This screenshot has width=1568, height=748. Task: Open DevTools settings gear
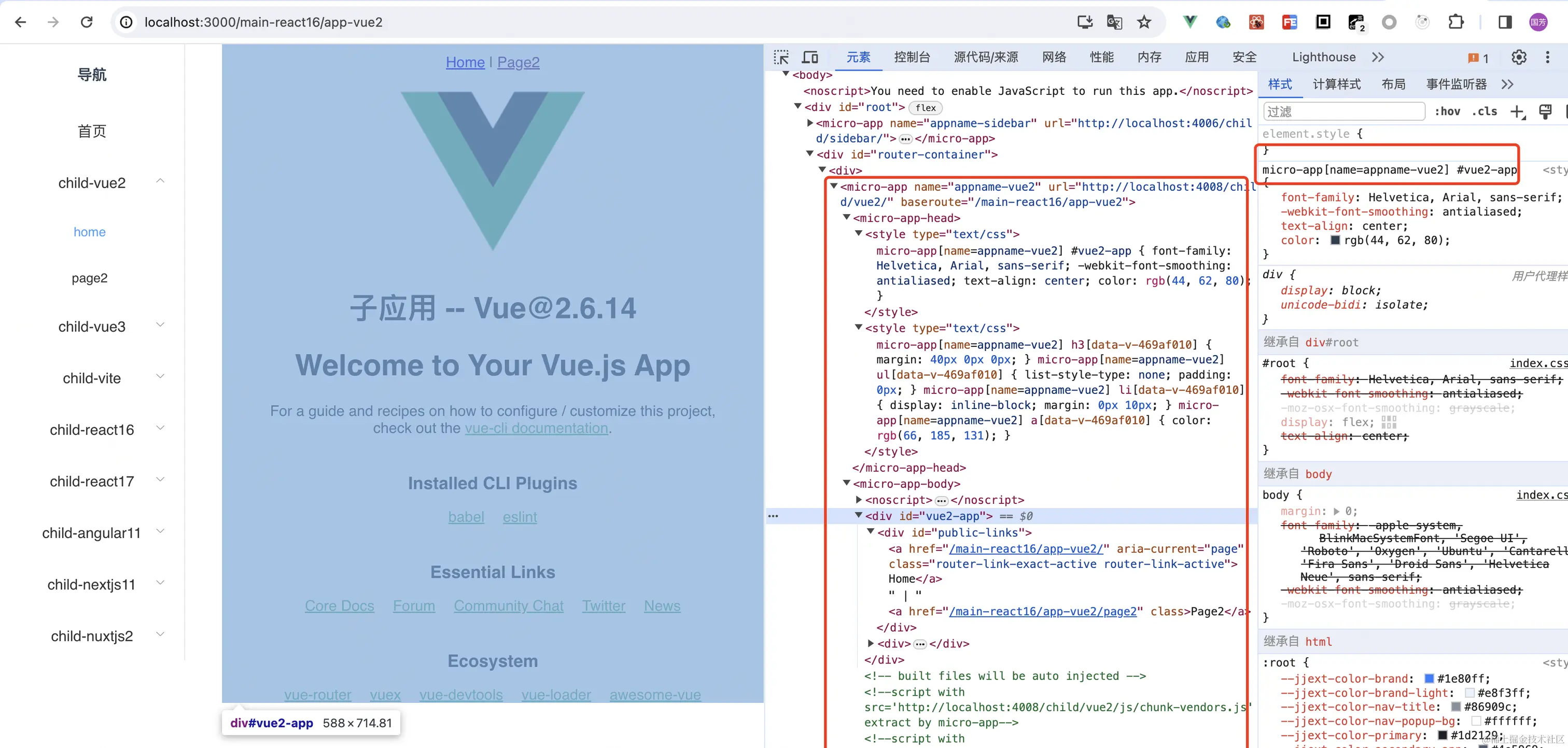pos(1519,57)
